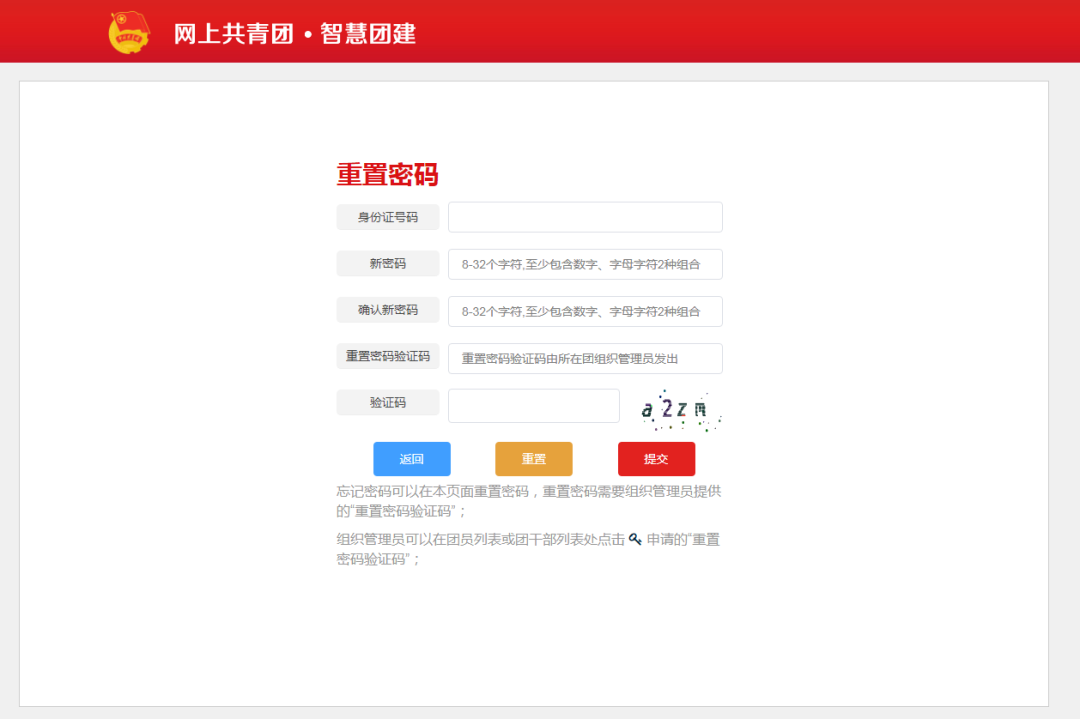Click the key icon in the help text
Viewport: 1080px width, 719px height.
[635, 540]
